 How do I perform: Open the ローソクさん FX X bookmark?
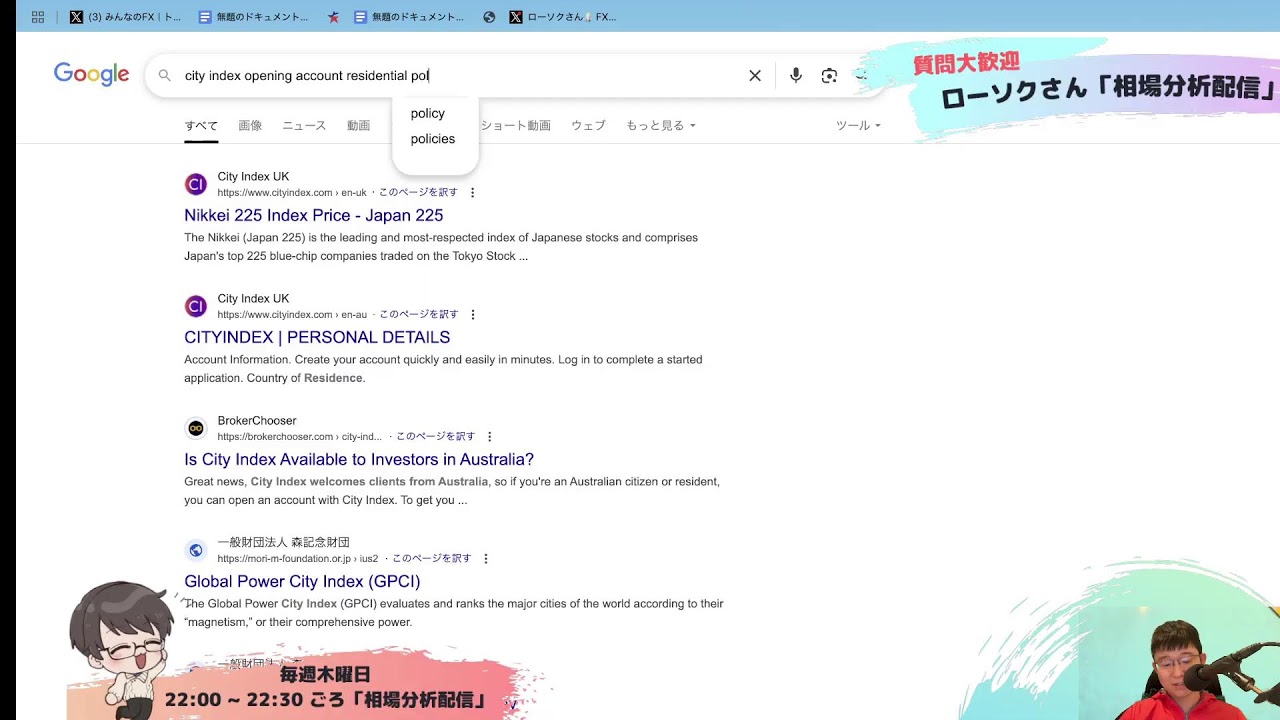click(563, 17)
